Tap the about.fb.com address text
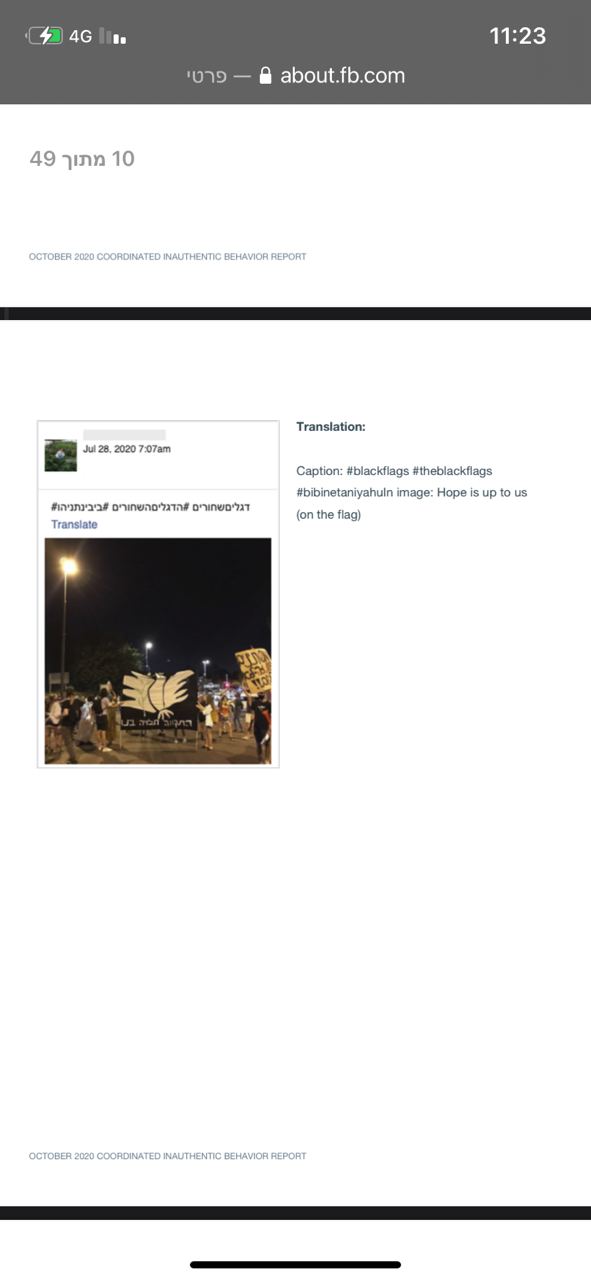 point(342,75)
